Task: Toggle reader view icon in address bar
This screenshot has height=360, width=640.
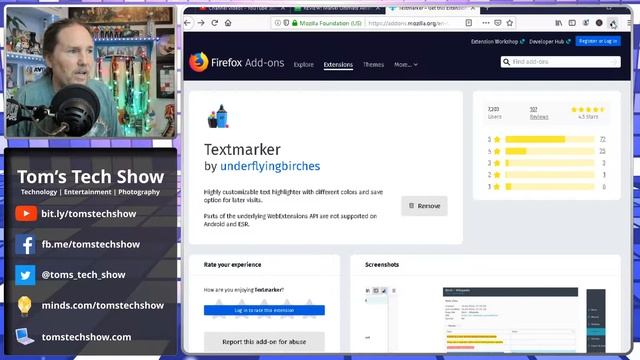Action: [x=469, y=23]
